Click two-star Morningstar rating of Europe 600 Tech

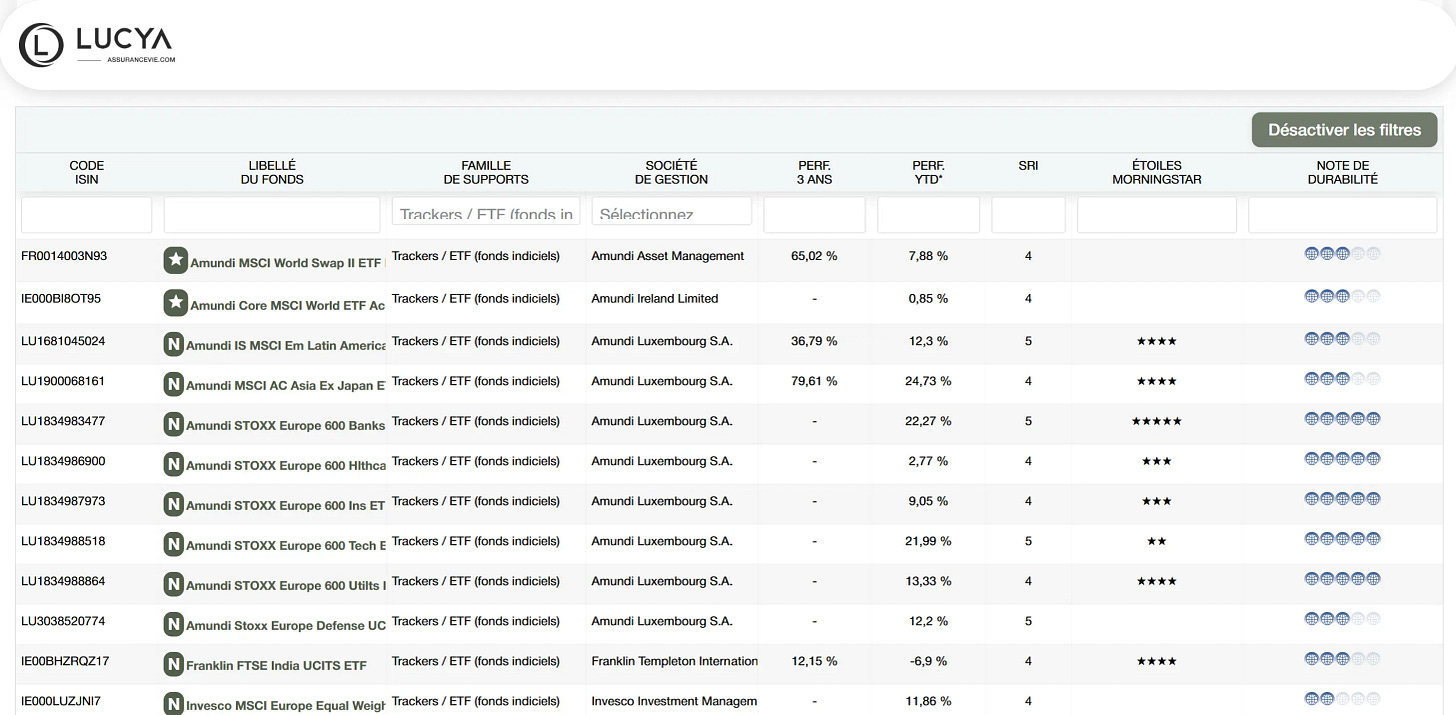(x=1156, y=541)
